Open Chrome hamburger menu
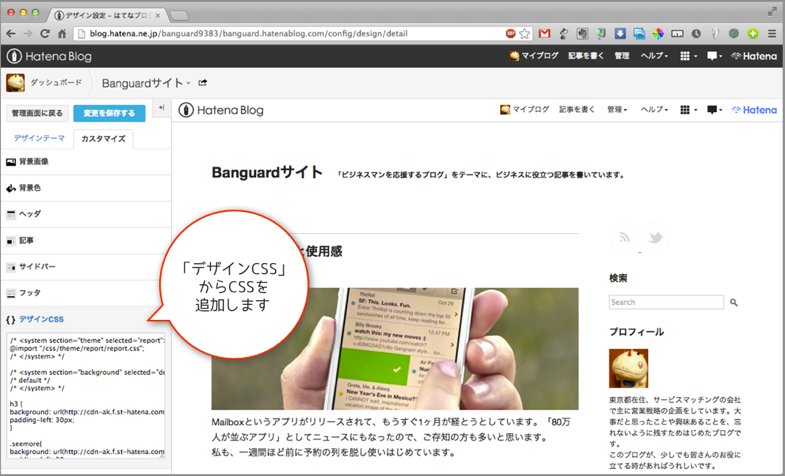 (x=772, y=34)
